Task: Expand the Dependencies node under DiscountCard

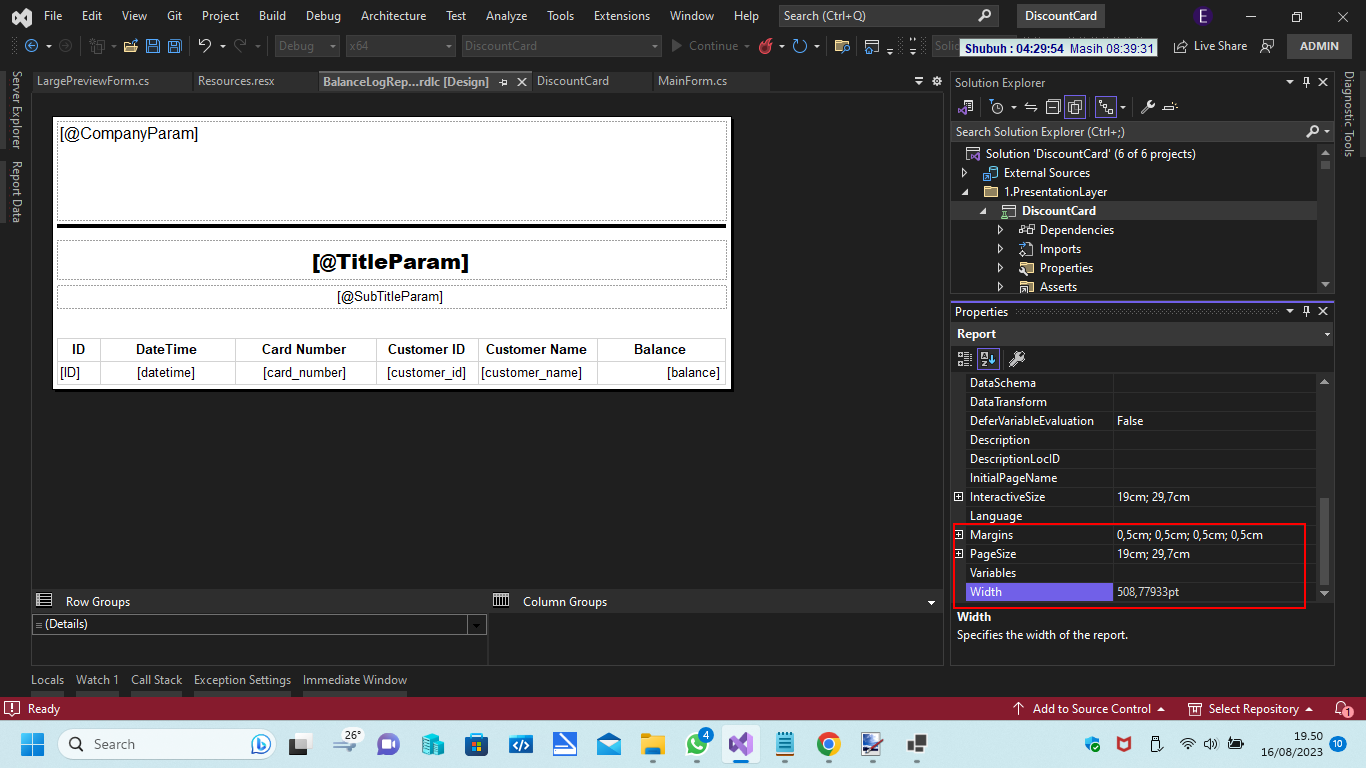Action: pyautogui.click(x=1000, y=229)
